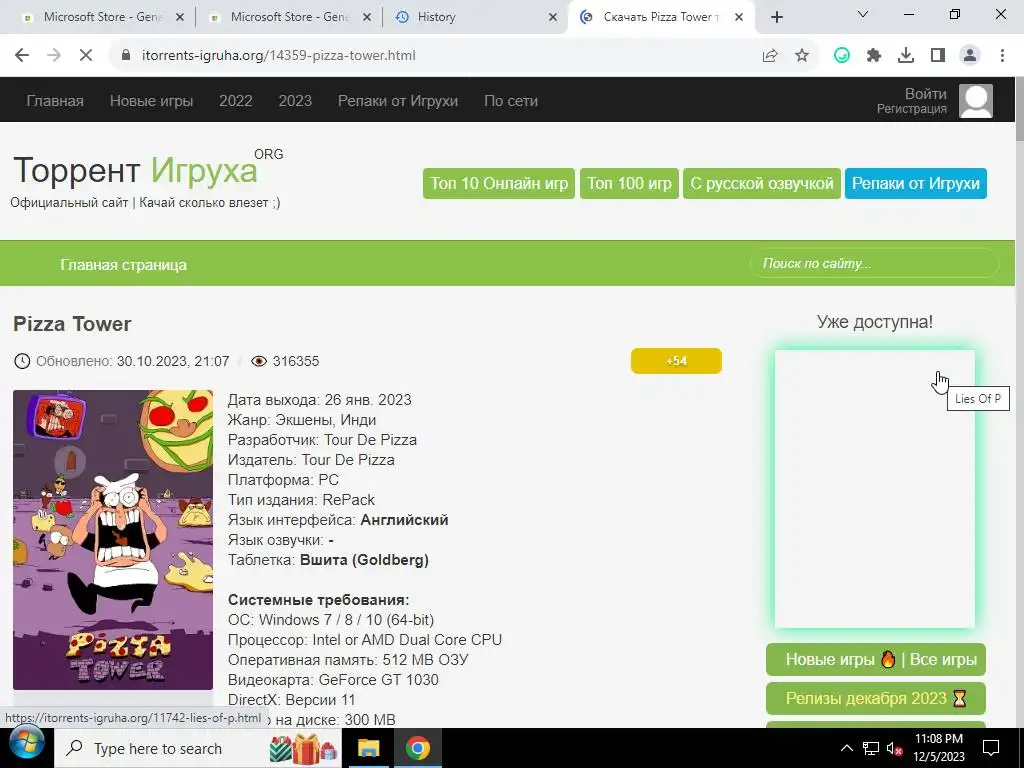The height and width of the screenshot is (768, 1024).
Task: Open a new browser tab with plus
Action: point(776,17)
